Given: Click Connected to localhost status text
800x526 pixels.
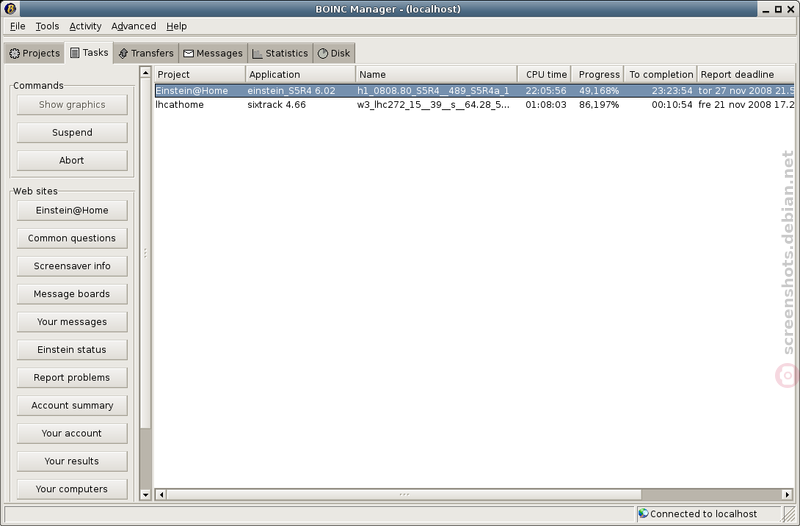Looking at the screenshot, I should pyautogui.click(x=703, y=514).
